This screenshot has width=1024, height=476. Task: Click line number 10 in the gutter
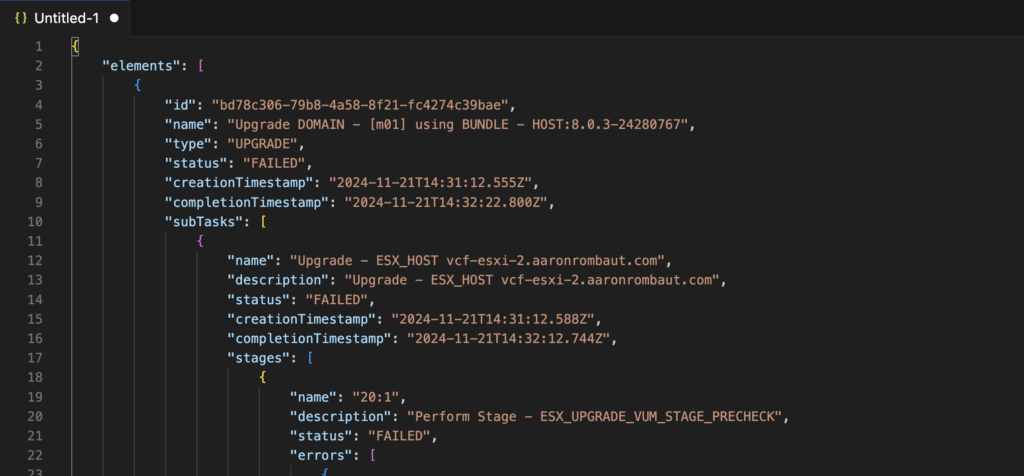point(35,221)
